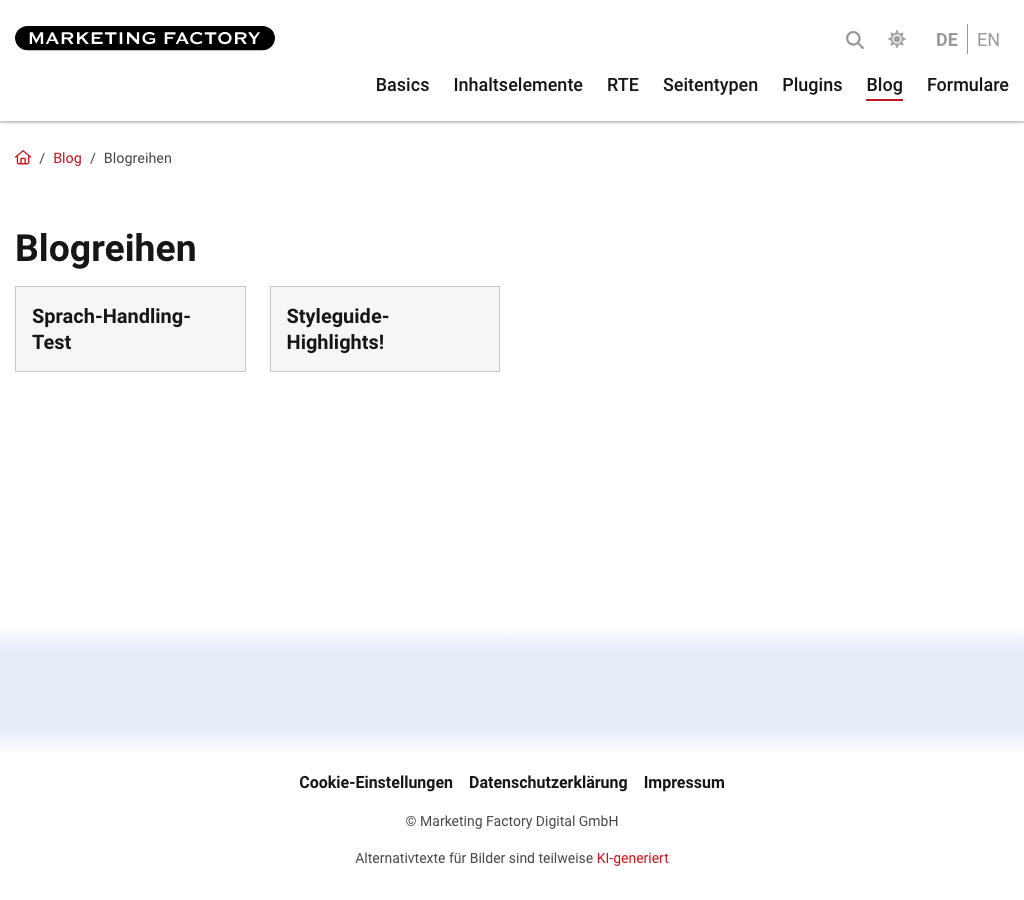The image size is (1024, 900).
Task: Go to the Blog navigation item
Action: coord(884,86)
